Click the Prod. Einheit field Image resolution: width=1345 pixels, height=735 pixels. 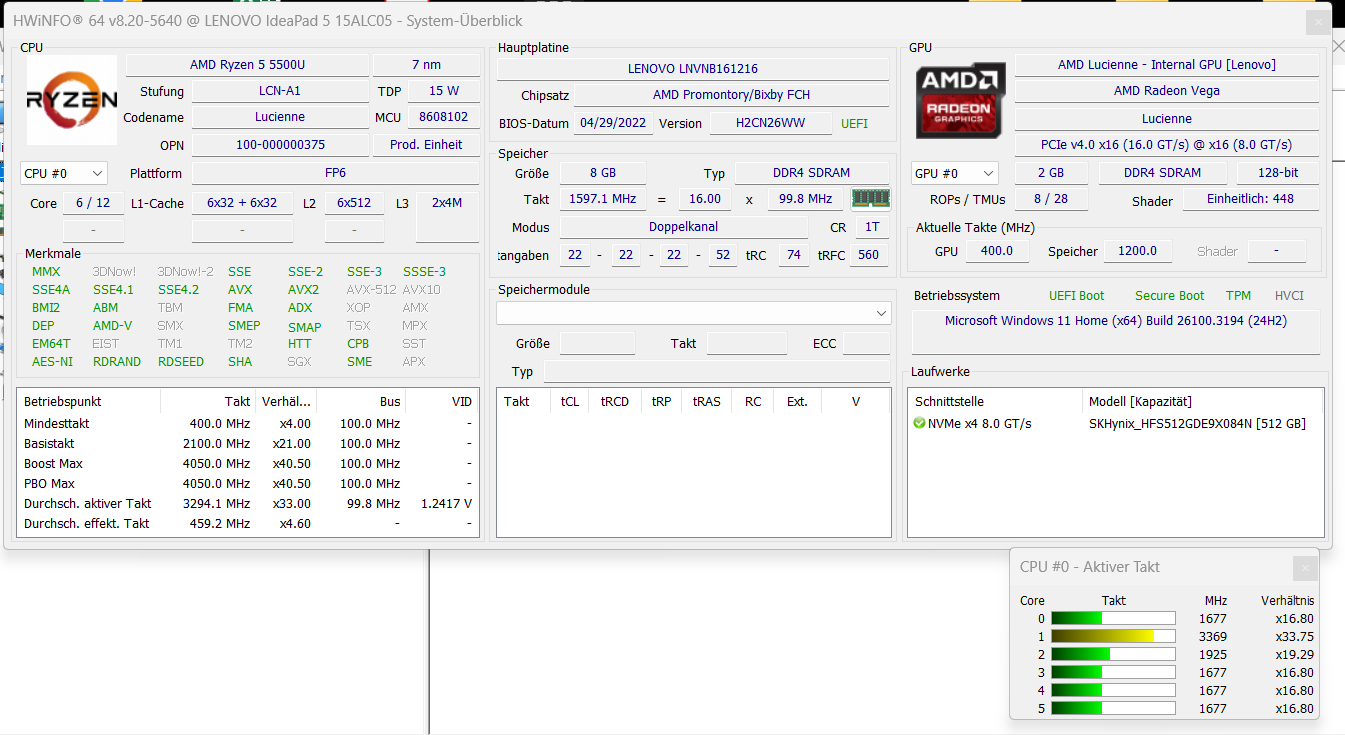click(x=426, y=145)
